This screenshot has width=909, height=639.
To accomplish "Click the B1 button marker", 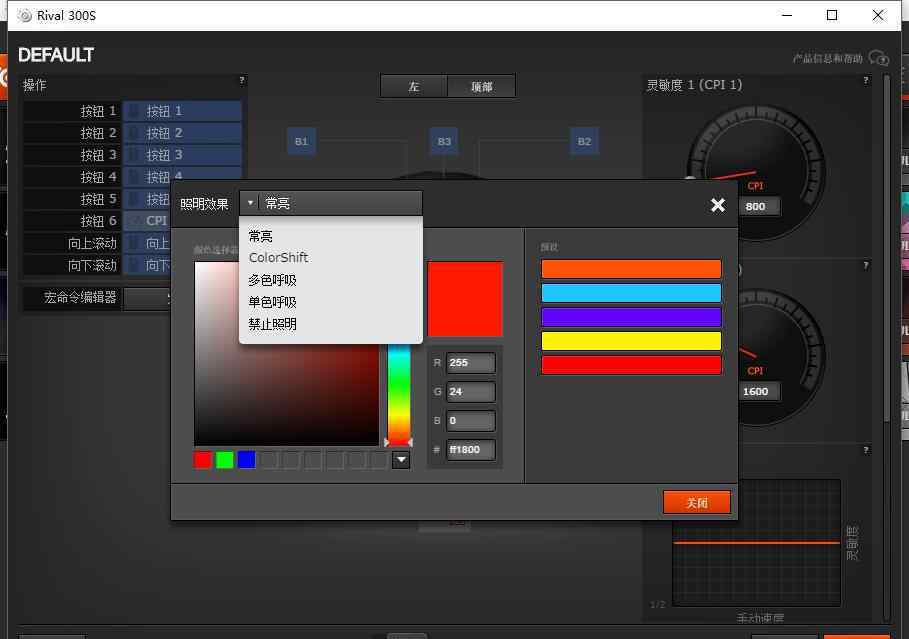I will point(301,141).
